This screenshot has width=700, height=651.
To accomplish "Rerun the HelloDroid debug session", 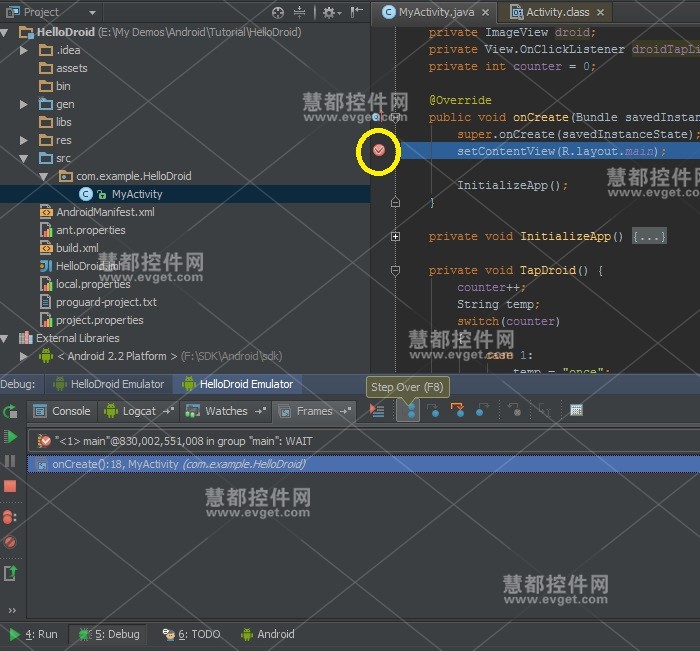I will (x=10, y=411).
